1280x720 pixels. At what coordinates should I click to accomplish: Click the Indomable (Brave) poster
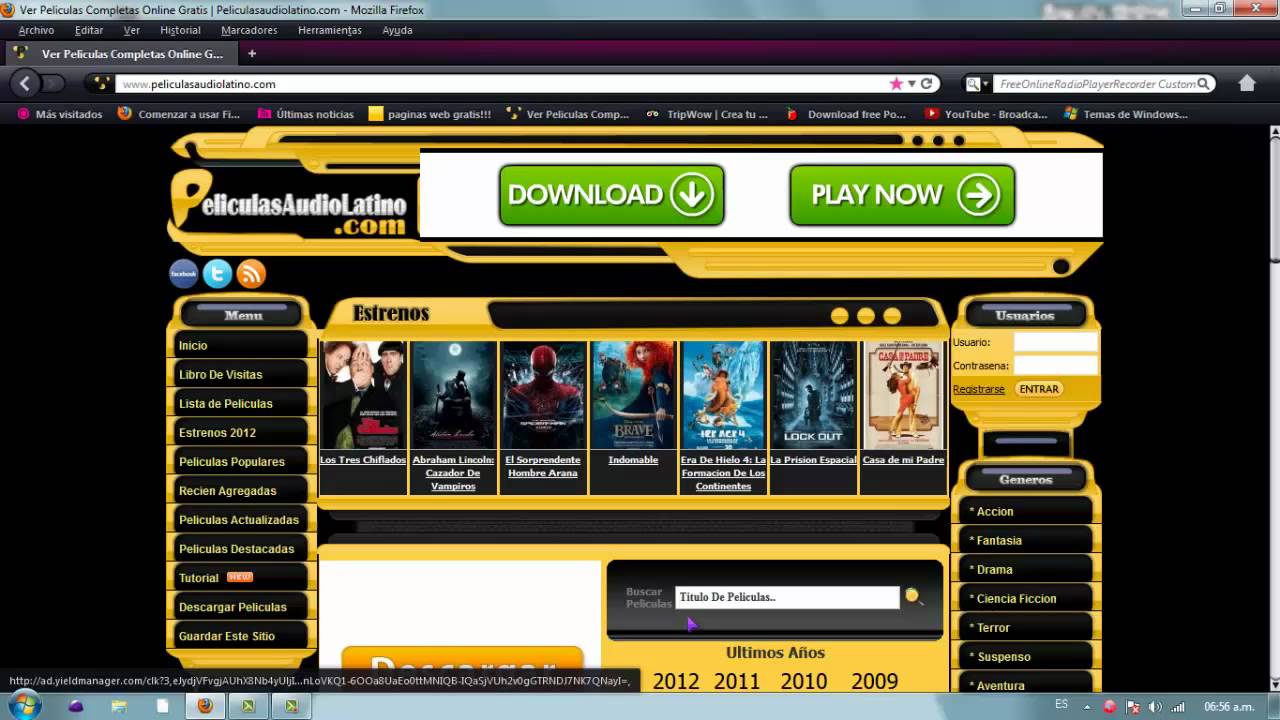point(633,395)
